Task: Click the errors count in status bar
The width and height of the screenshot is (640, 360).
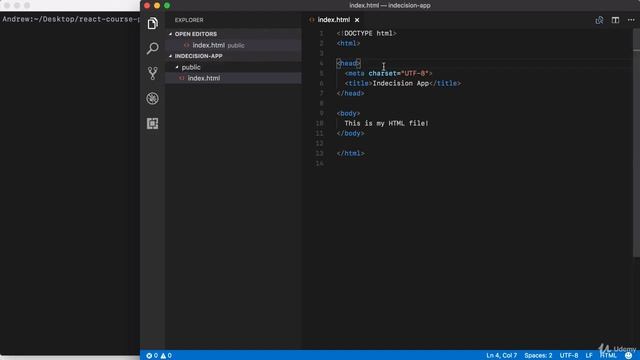Action: (x=152, y=356)
